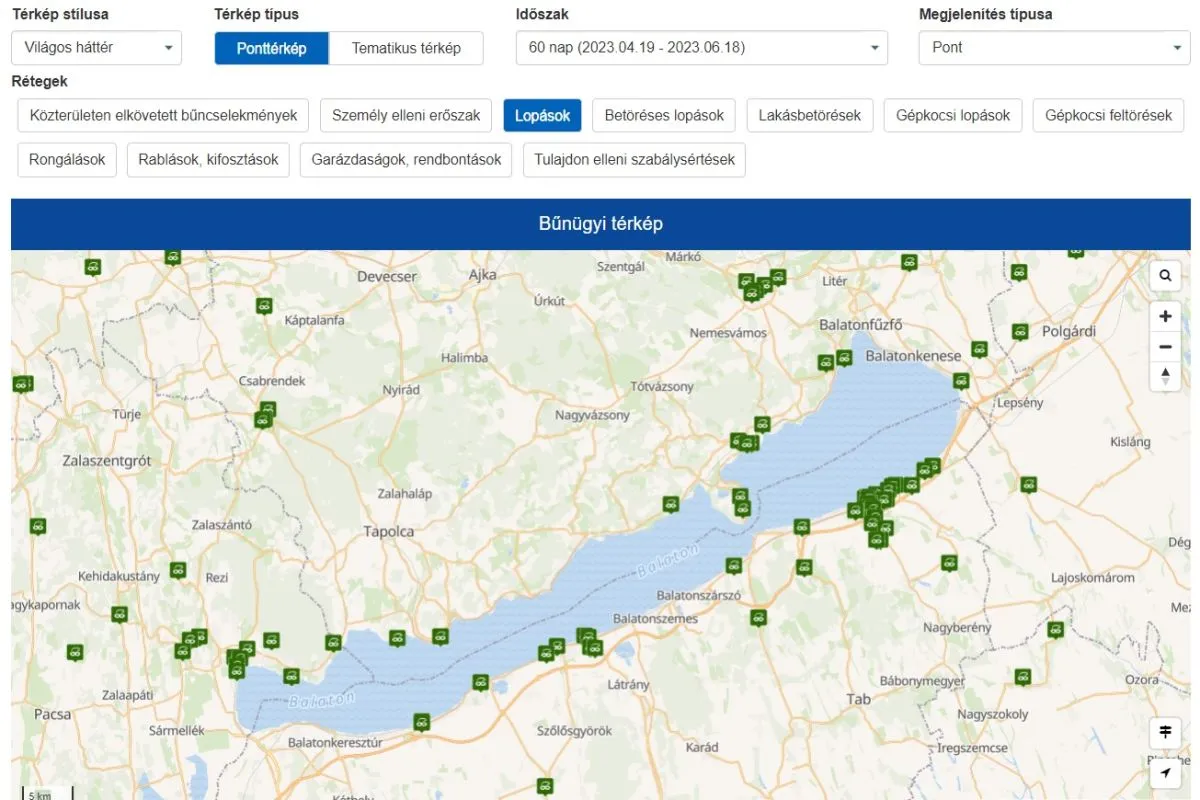Toggle the Lopások layer off
Screen dimensions: 1200x800
tap(542, 116)
